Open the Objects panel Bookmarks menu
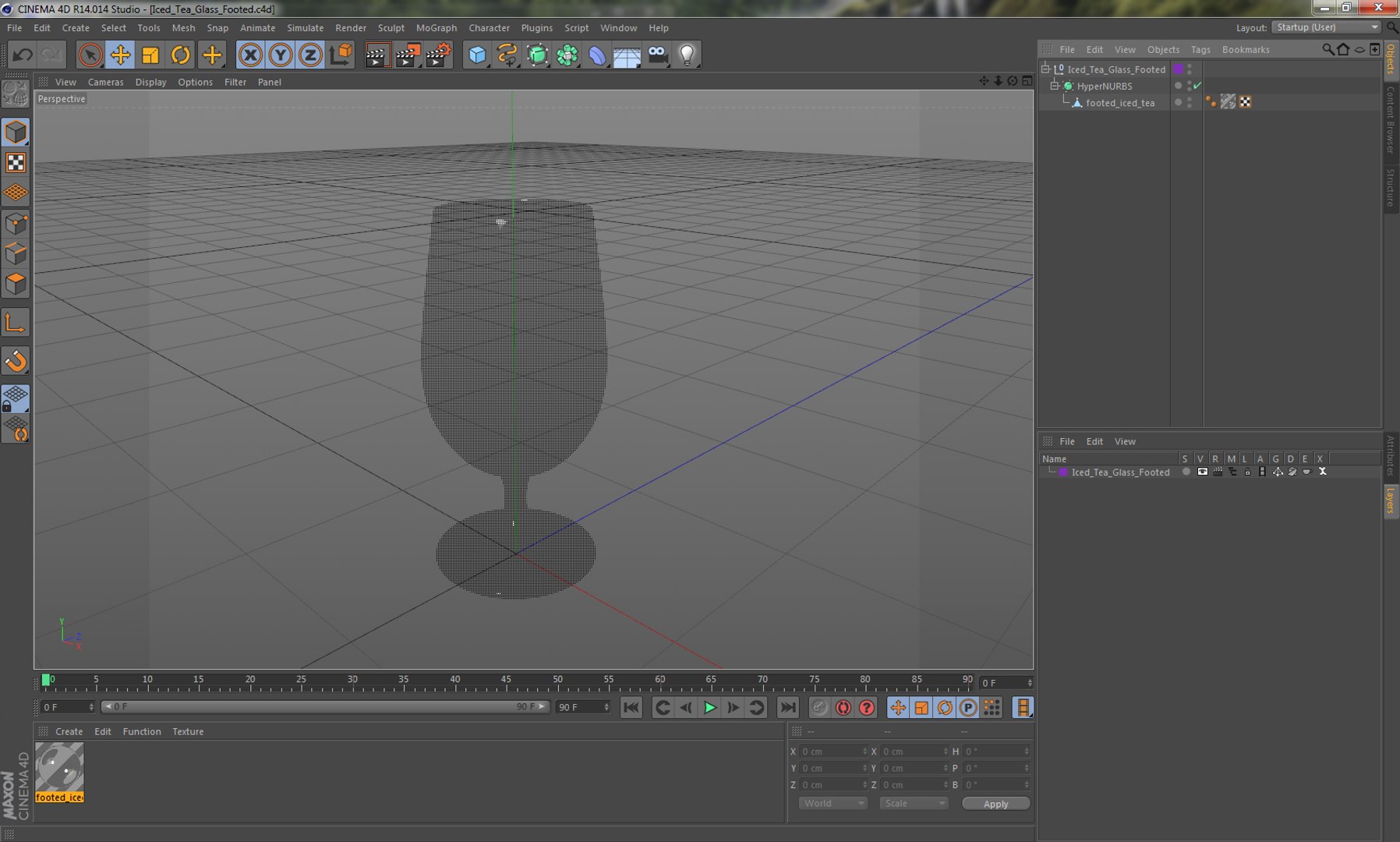The image size is (1400, 842). [1246, 49]
